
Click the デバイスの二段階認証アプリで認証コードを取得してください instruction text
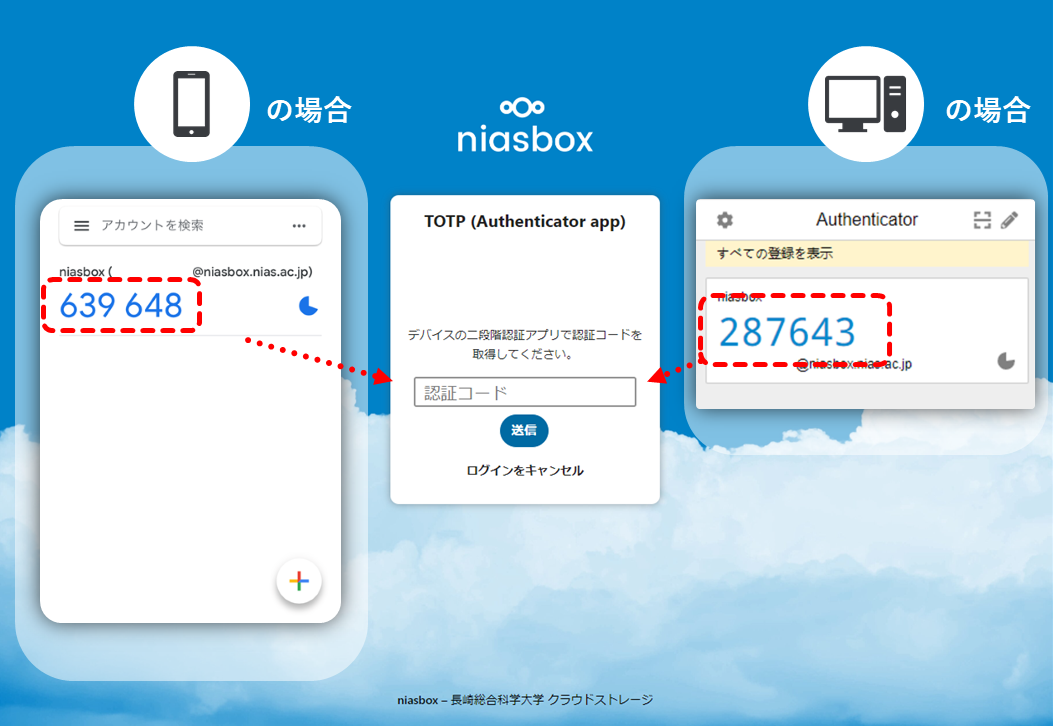524,344
